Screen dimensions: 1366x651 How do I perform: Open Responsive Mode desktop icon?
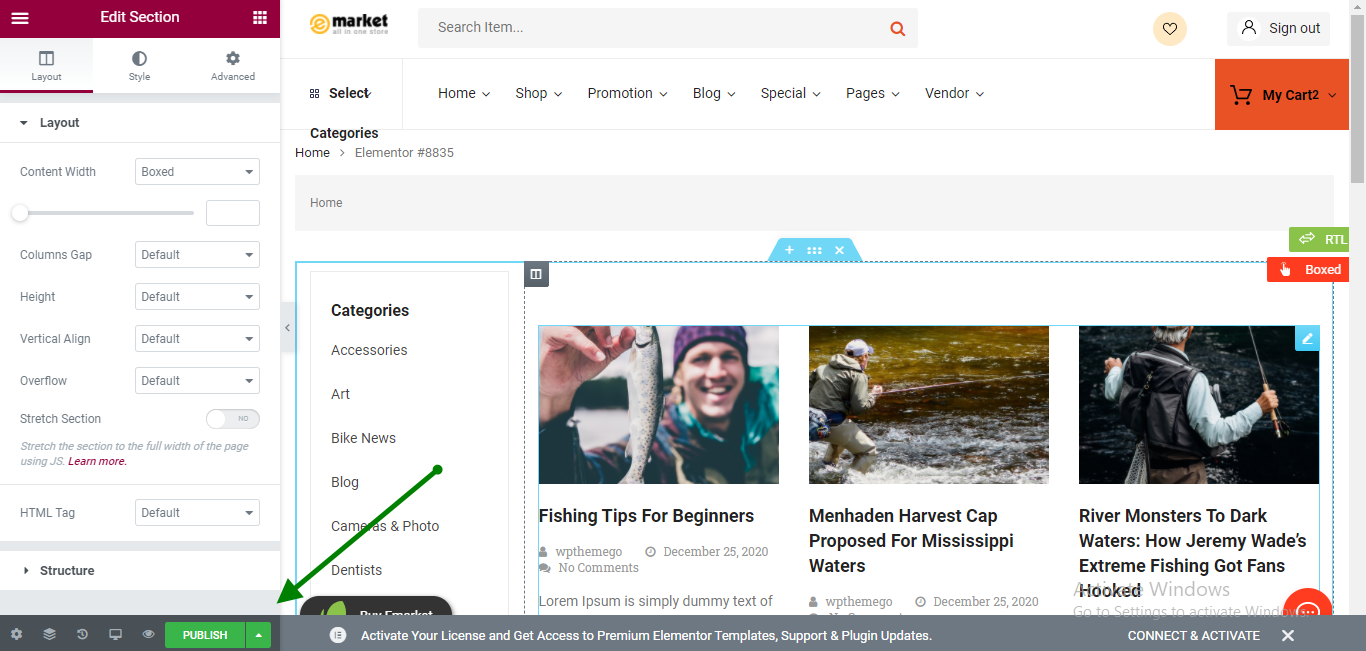click(115, 635)
